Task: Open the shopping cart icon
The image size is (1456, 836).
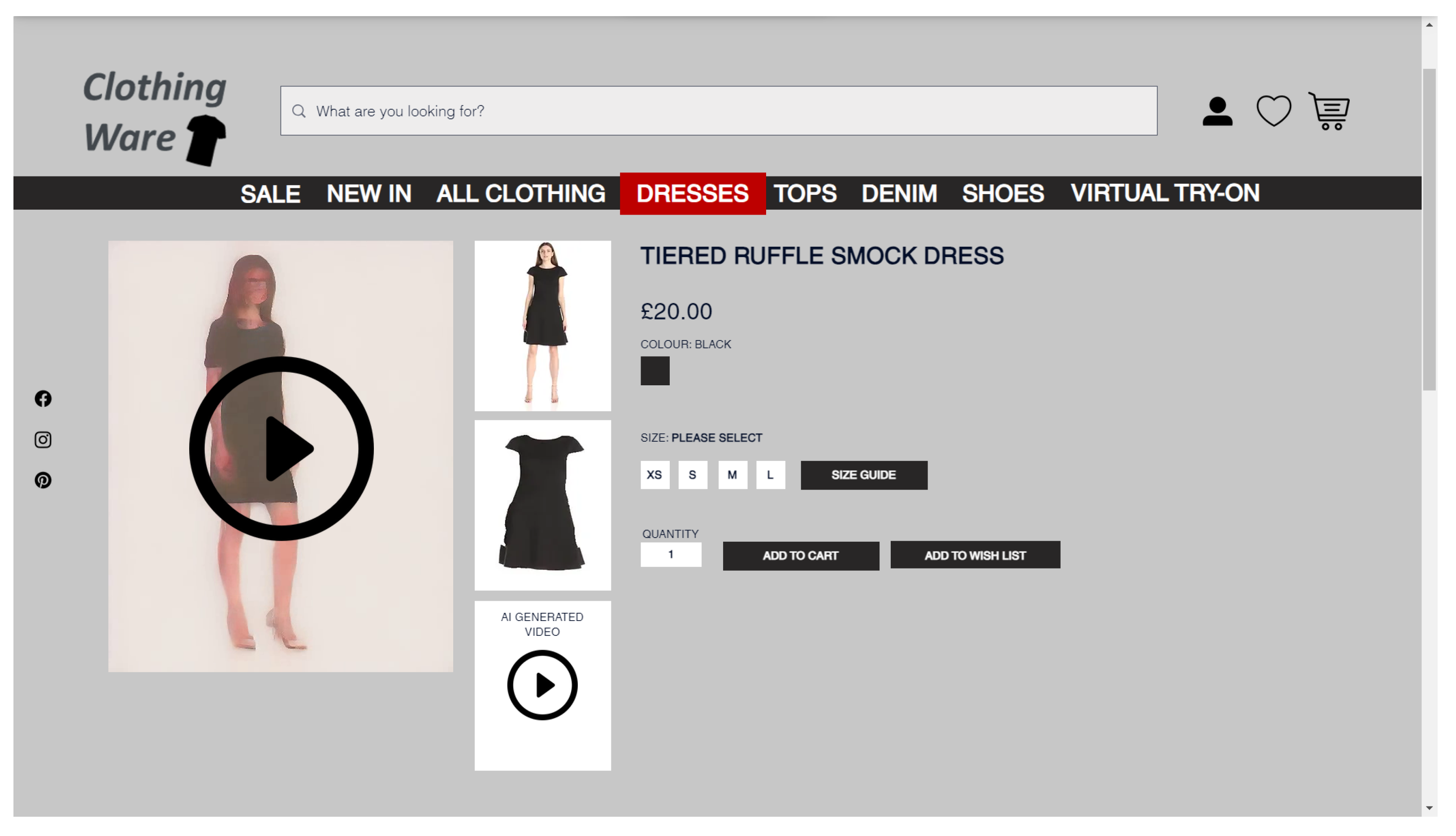Action: pyautogui.click(x=1329, y=111)
